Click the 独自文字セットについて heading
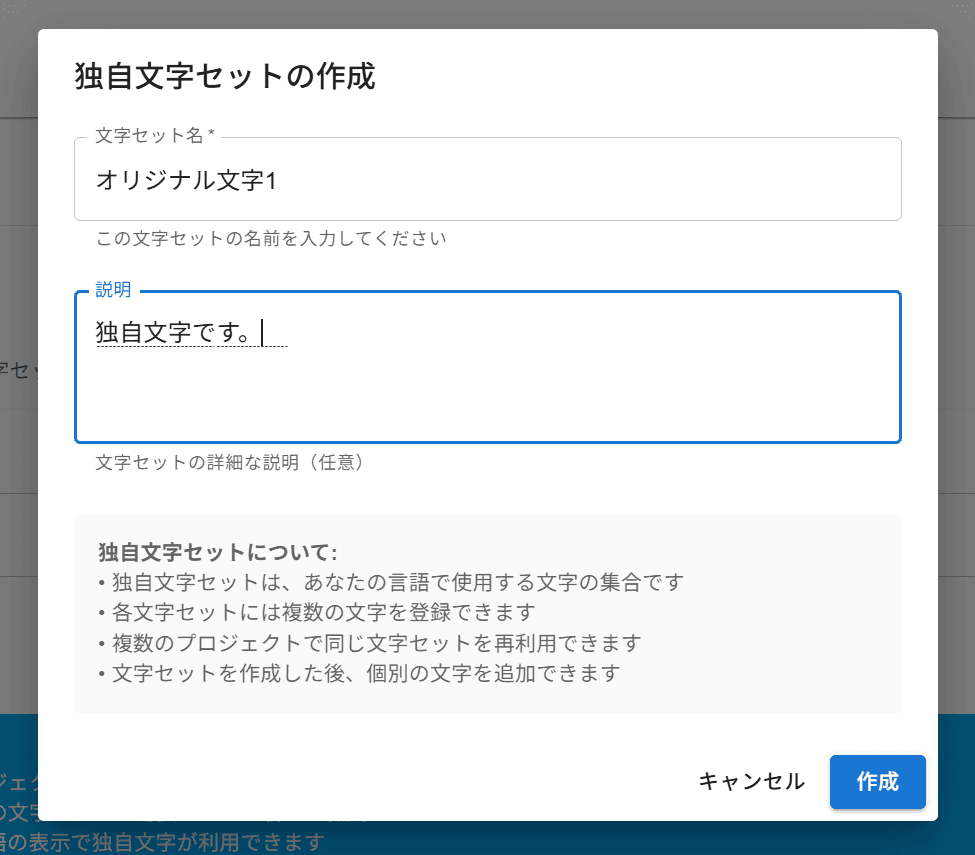 [218, 552]
